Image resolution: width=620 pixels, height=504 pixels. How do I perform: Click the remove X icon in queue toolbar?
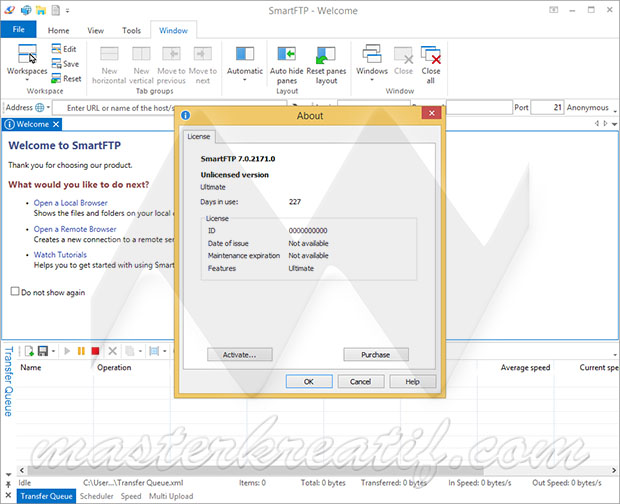pyautogui.click(x=112, y=351)
